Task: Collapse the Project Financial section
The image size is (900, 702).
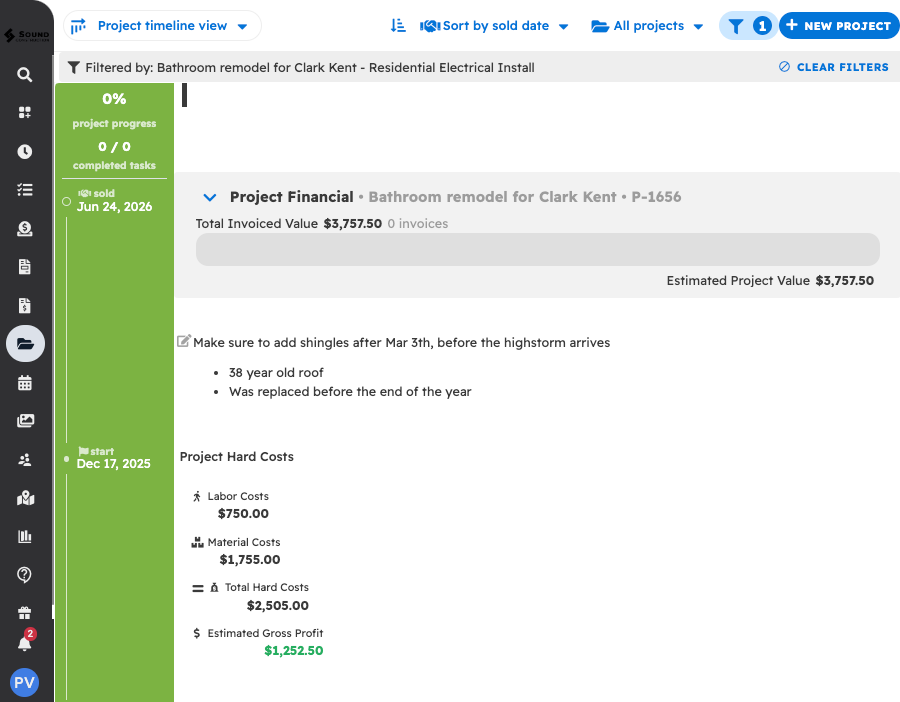Action: pyautogui.click(x=209, y=198)
